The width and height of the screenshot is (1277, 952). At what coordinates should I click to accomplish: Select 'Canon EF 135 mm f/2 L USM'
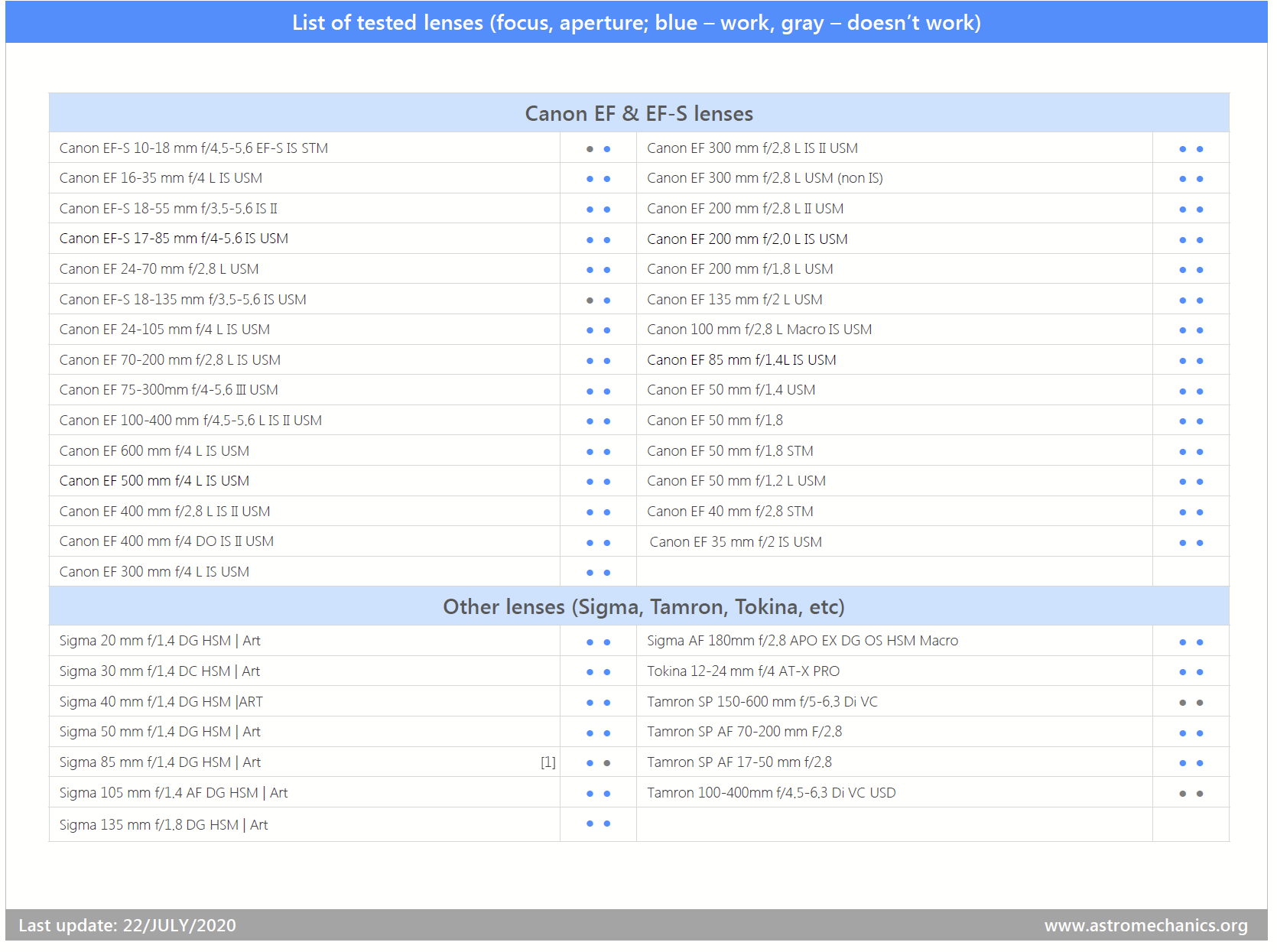coord(735,300)
